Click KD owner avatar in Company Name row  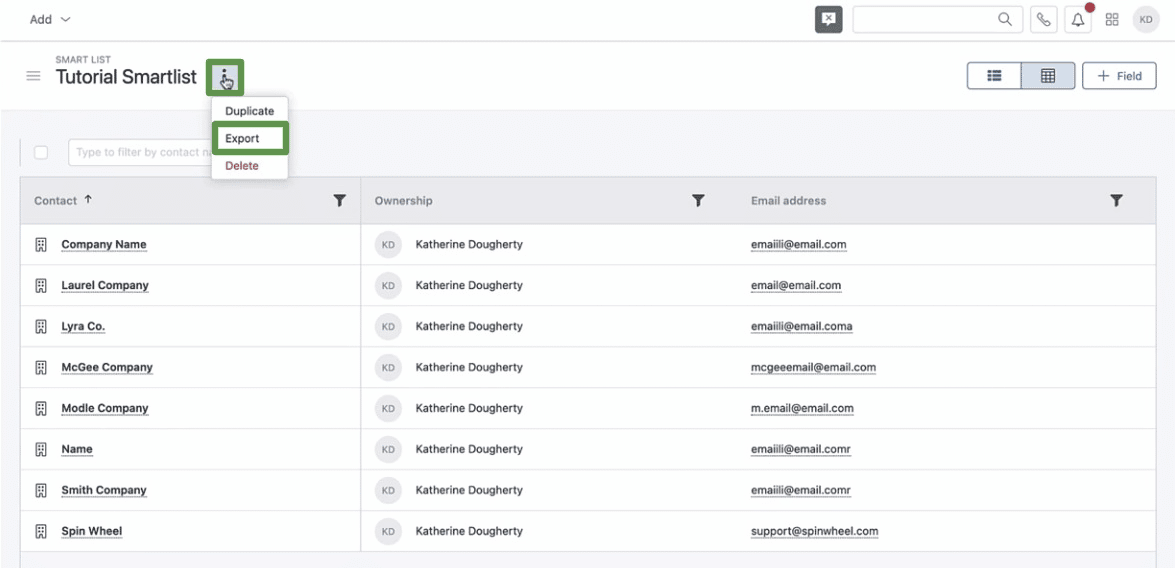[388, 244]
